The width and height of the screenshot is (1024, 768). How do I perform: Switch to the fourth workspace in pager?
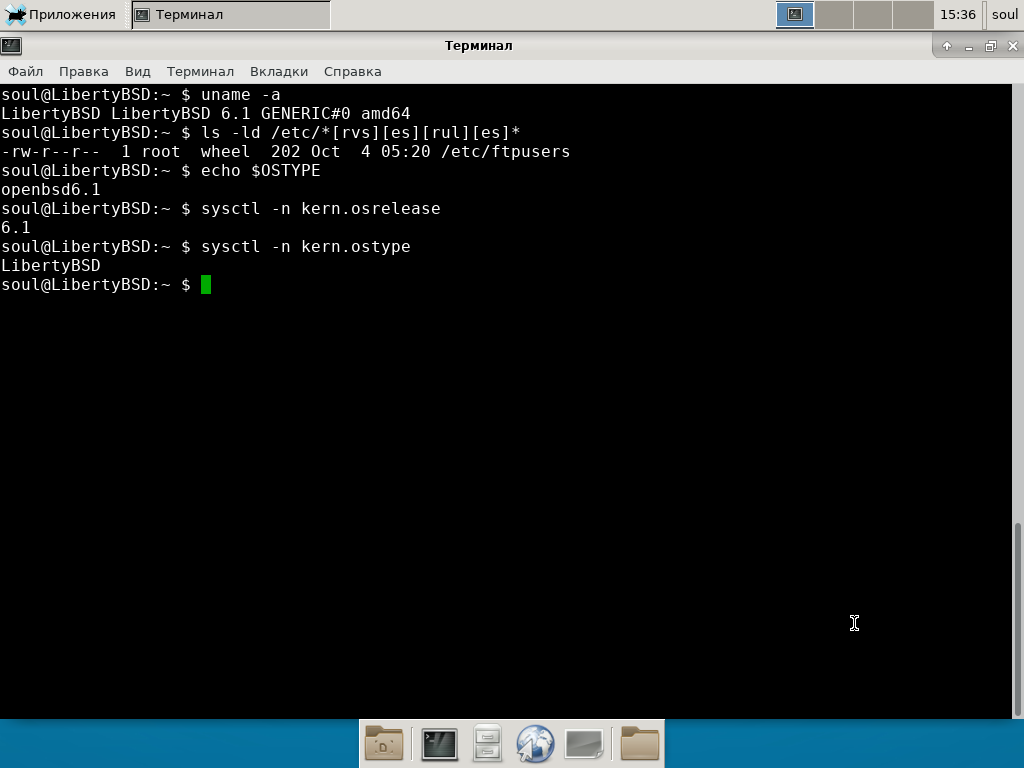point(912,14)
